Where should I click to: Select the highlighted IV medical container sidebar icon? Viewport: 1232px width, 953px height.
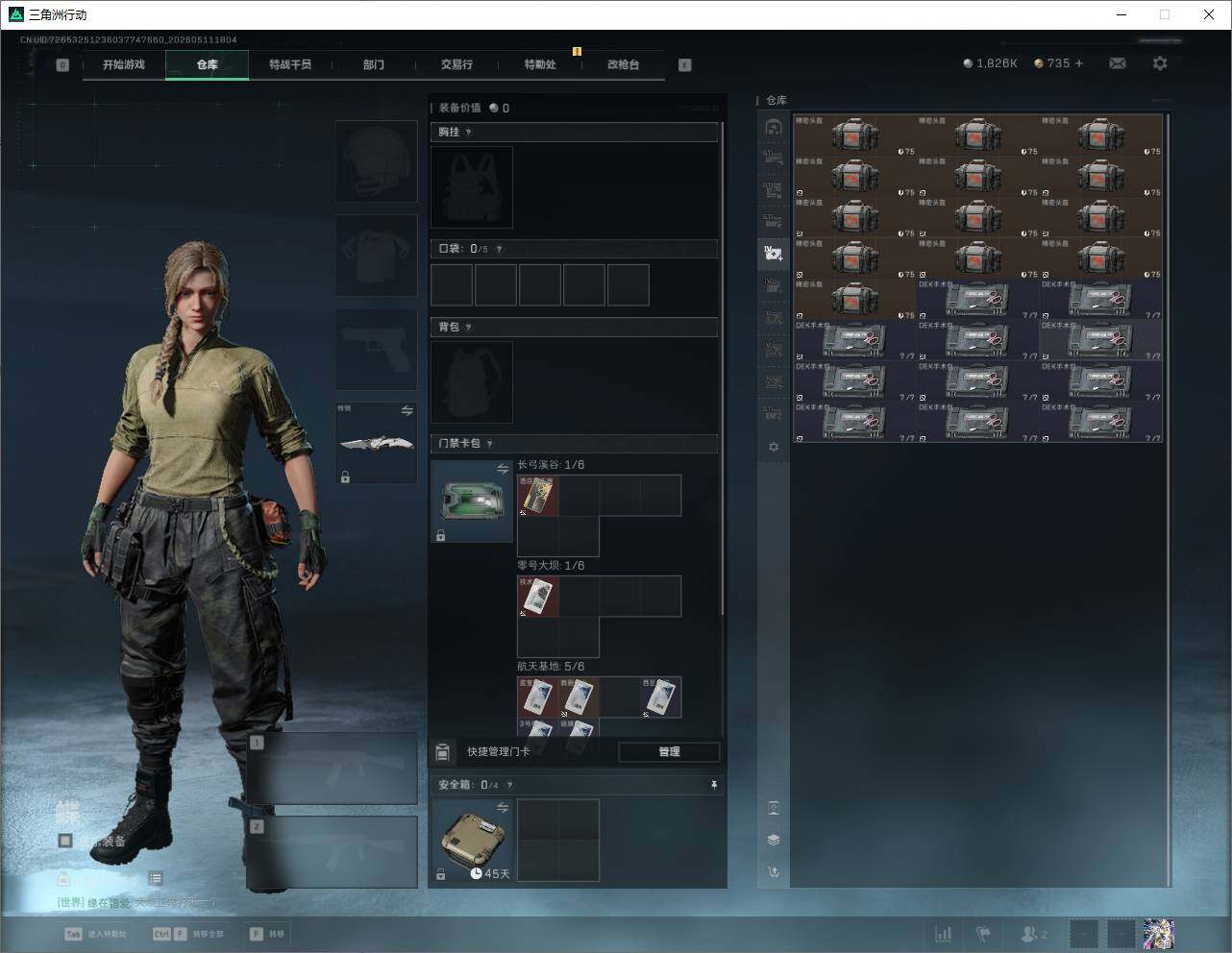[774, 254]
